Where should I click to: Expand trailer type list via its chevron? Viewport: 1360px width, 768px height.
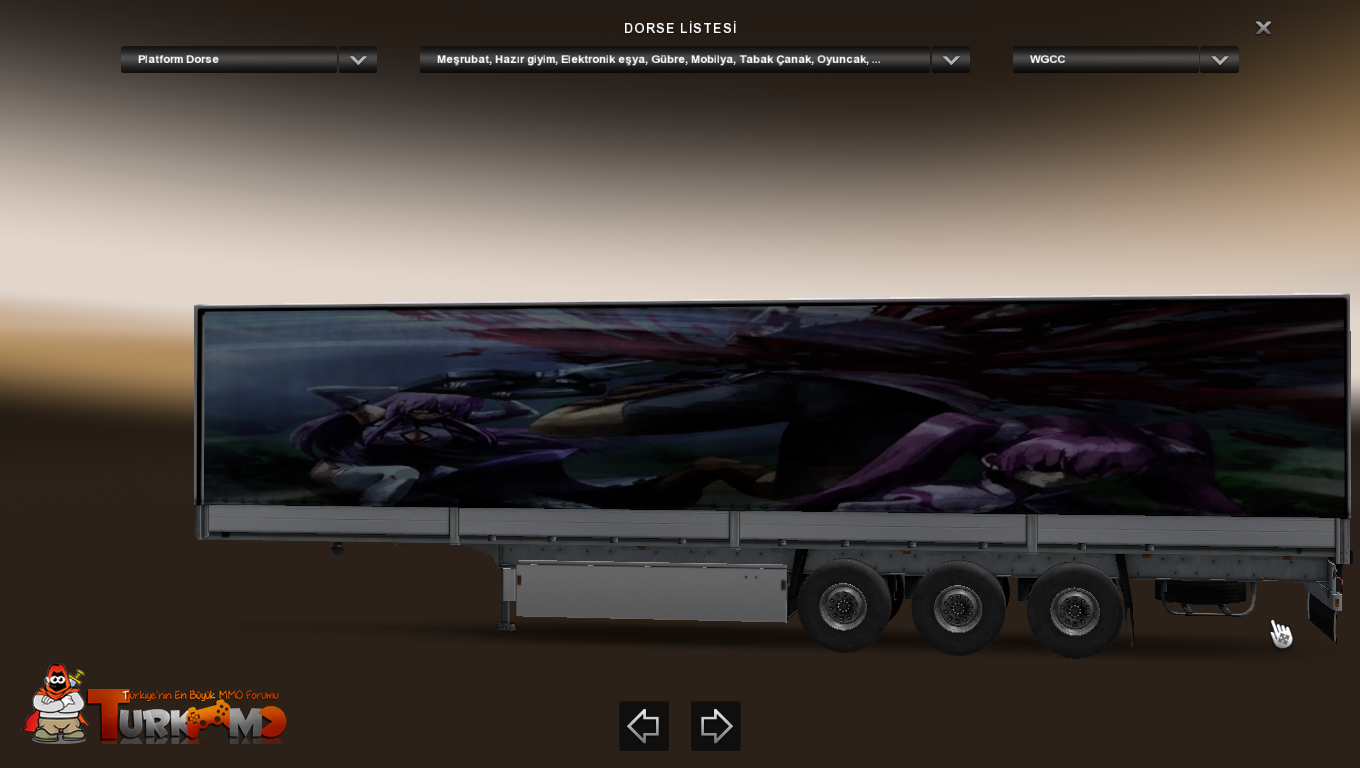[x=358, y=59]
